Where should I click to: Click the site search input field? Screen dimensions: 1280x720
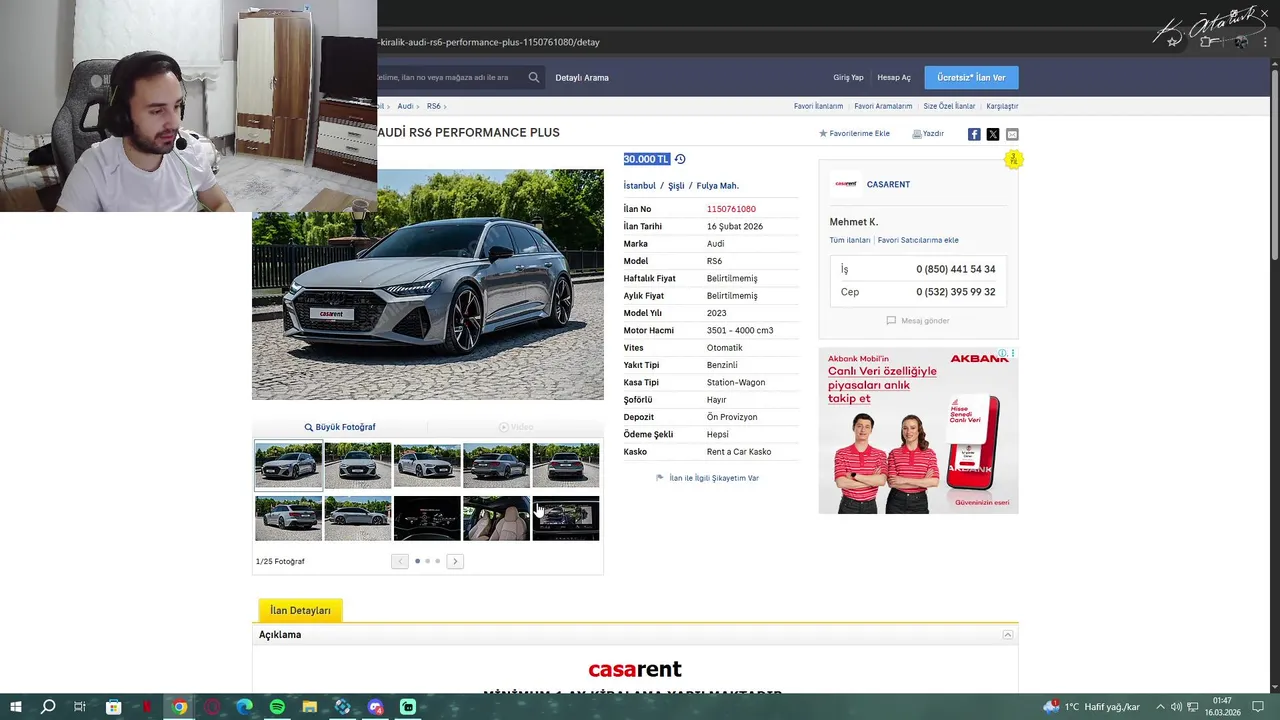[448, 77]
